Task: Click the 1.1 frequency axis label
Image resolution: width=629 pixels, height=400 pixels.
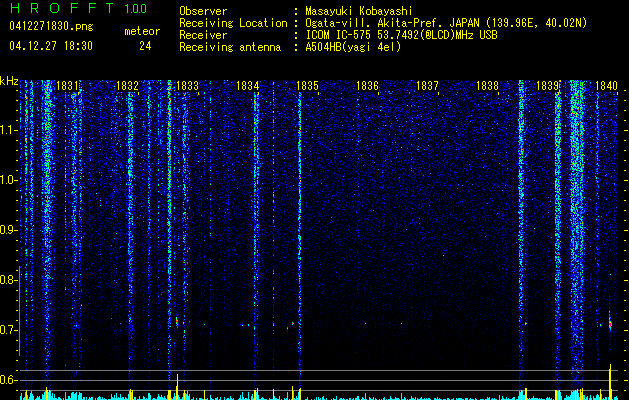Action: pyautogui.click(x=9, y=130)
